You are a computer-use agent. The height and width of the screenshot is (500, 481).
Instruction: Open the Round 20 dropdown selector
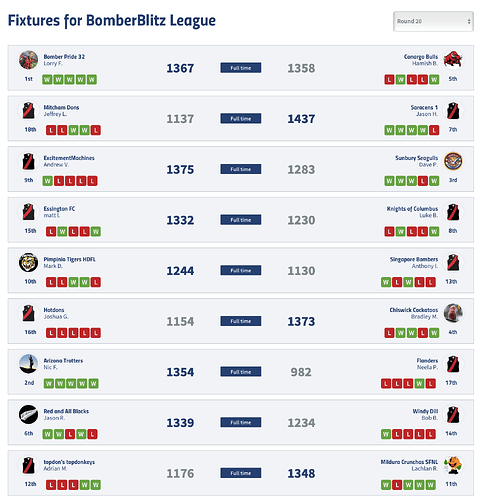coord(433,21)
